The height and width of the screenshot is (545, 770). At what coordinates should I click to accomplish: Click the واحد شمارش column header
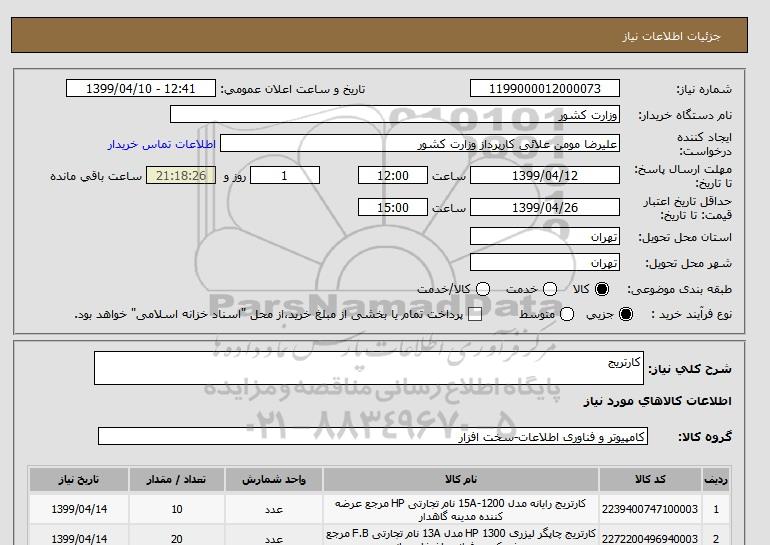click(x=274, y=479)
